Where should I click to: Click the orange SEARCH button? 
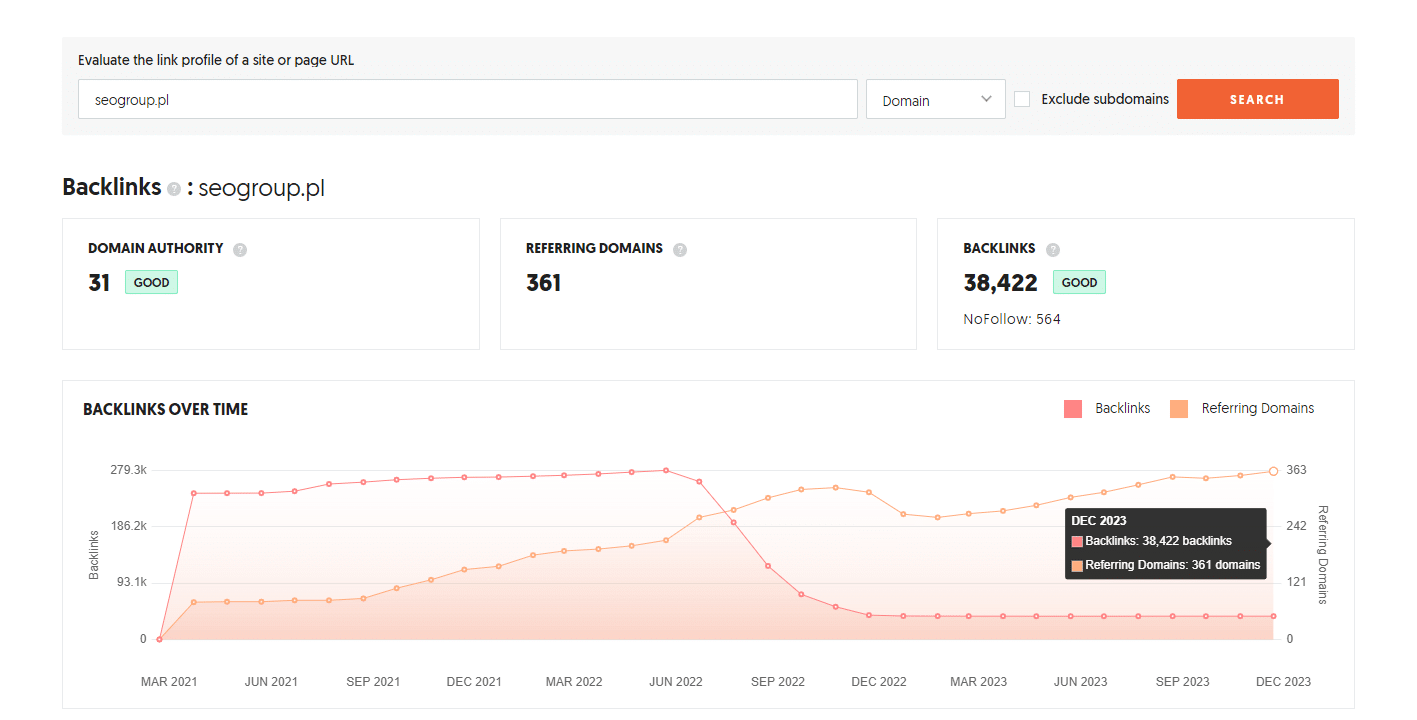1257,99
